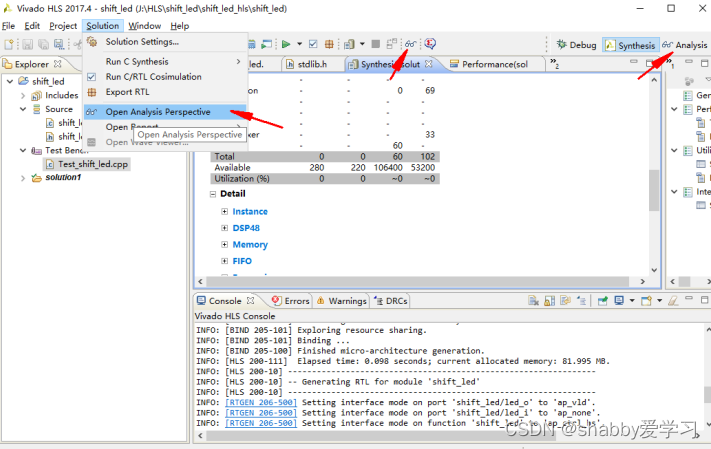The image size is (711, 449).
Task: Expand the solution1 tree node
Action: [23, 178]
